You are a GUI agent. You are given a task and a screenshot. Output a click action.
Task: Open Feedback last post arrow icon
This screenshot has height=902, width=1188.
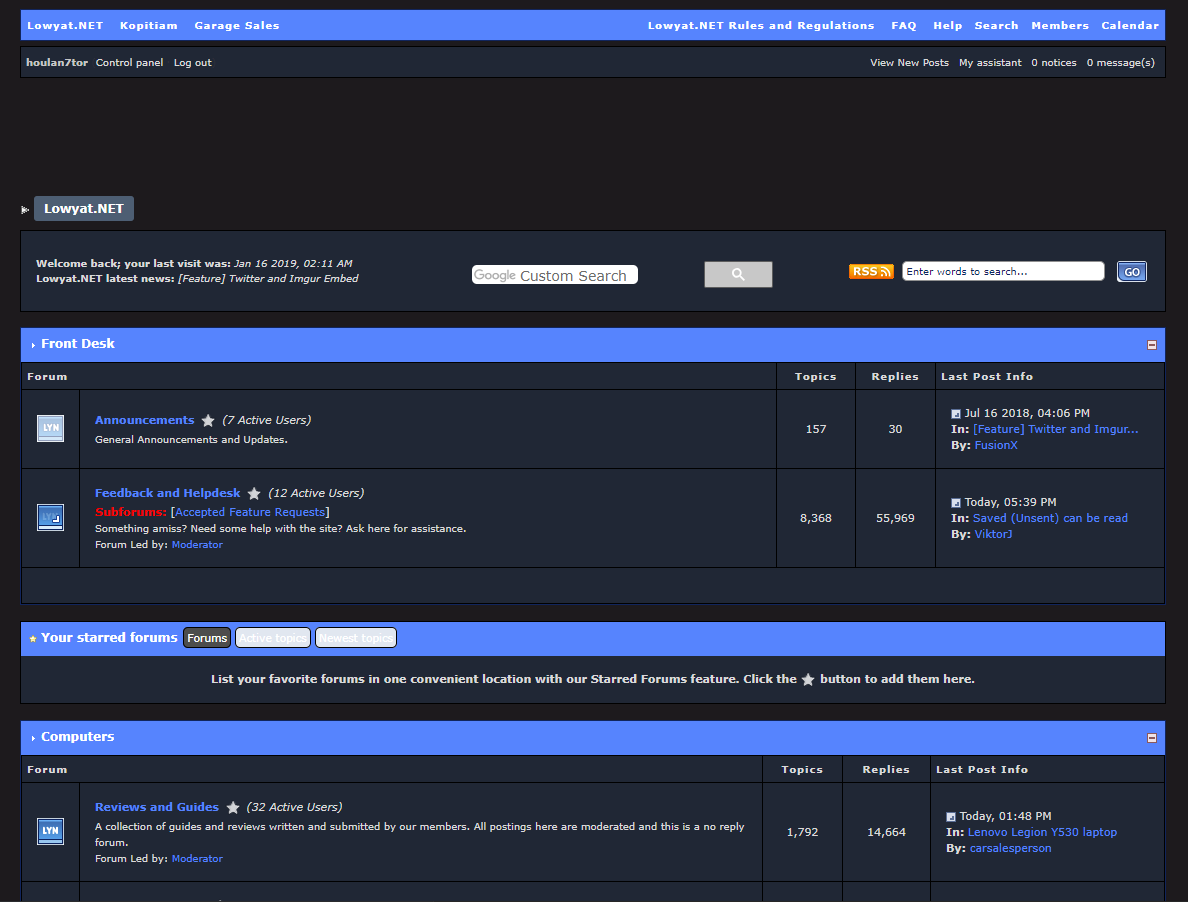pos(955,503)
